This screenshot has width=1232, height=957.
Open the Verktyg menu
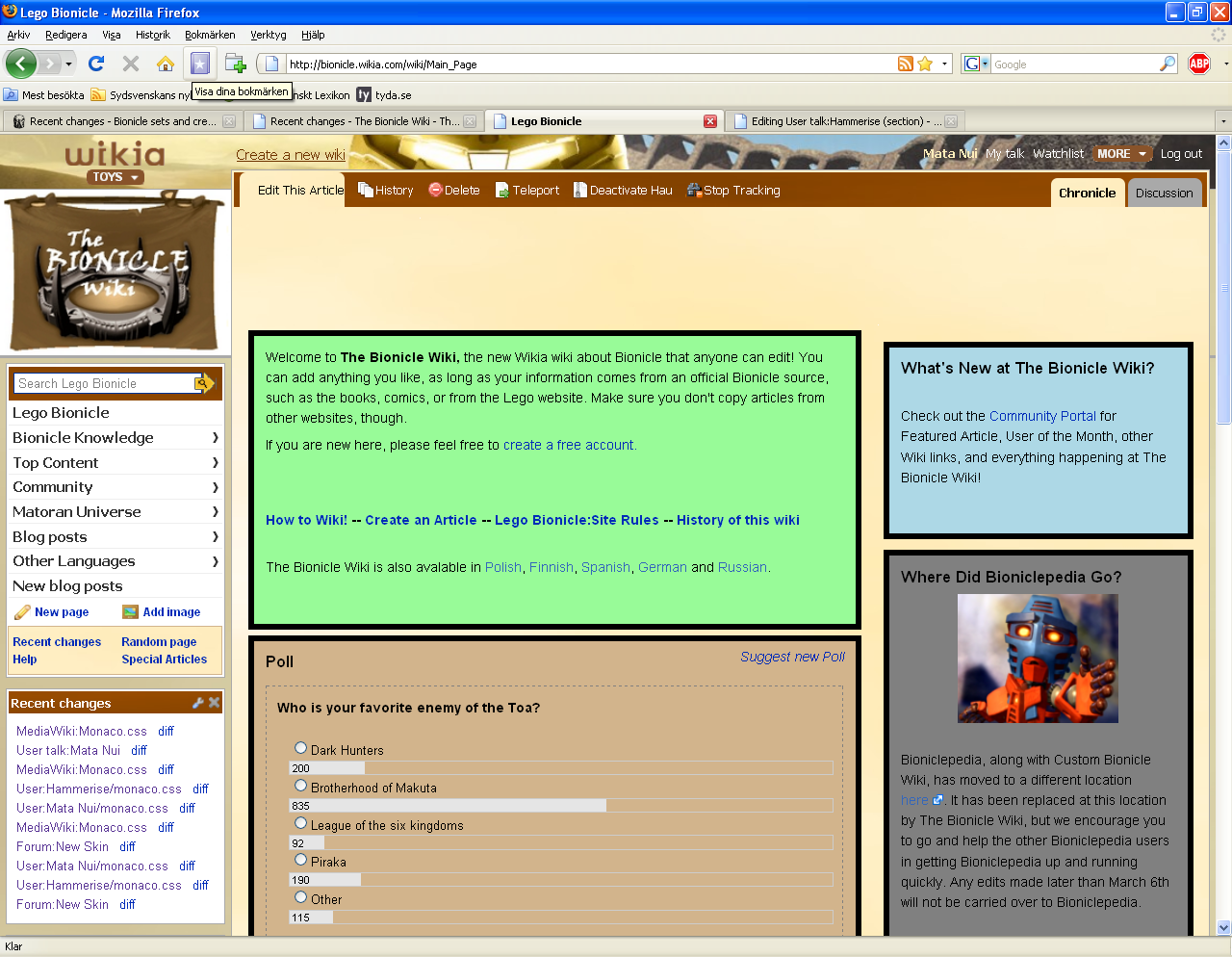pyautogui.click(x=269, y=35)
